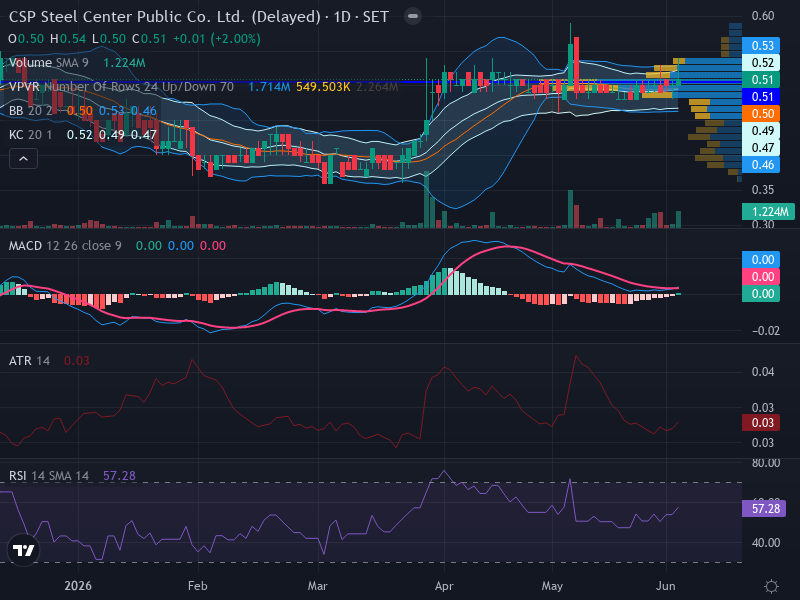Click the 0.60 price scale value
Screen dimensions: 800x600
click(763, 16)
